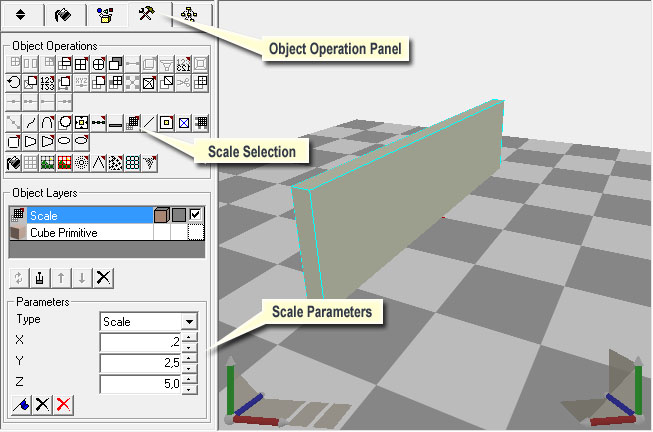Click the diagonal line operation icon

[x=149, y=122]
